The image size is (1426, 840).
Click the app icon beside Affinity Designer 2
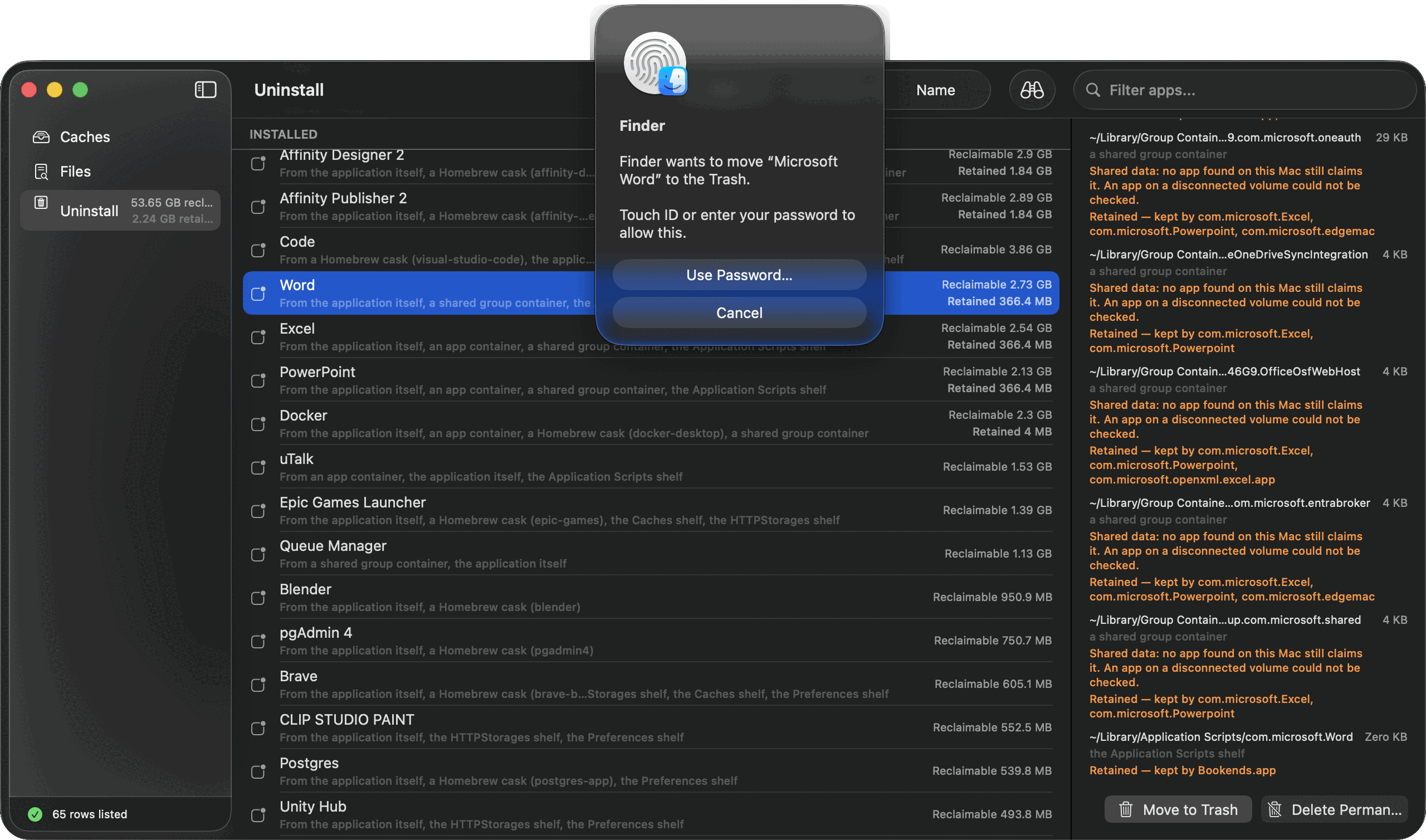258,163
